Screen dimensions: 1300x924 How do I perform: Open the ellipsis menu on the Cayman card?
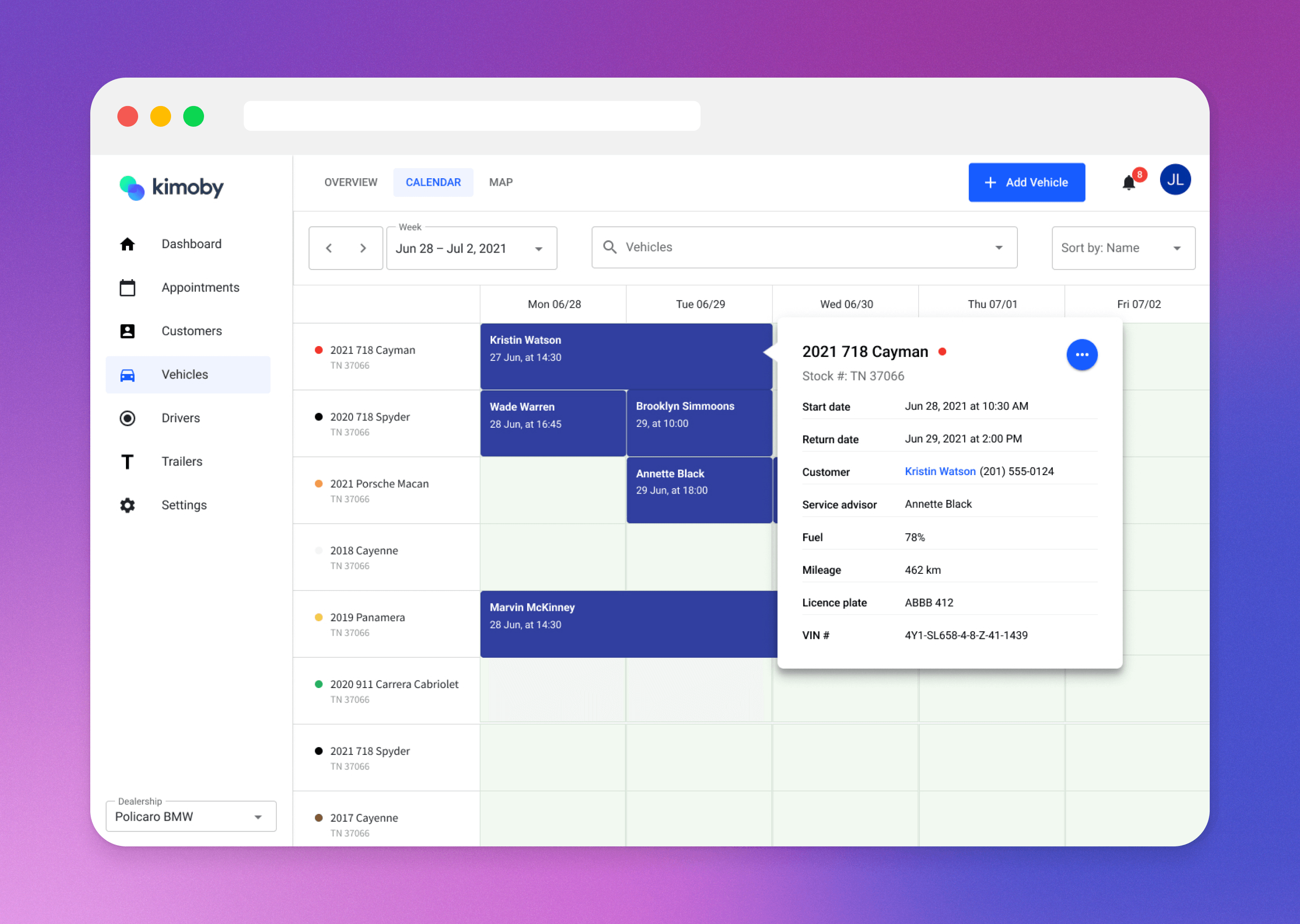[1082, 355]
